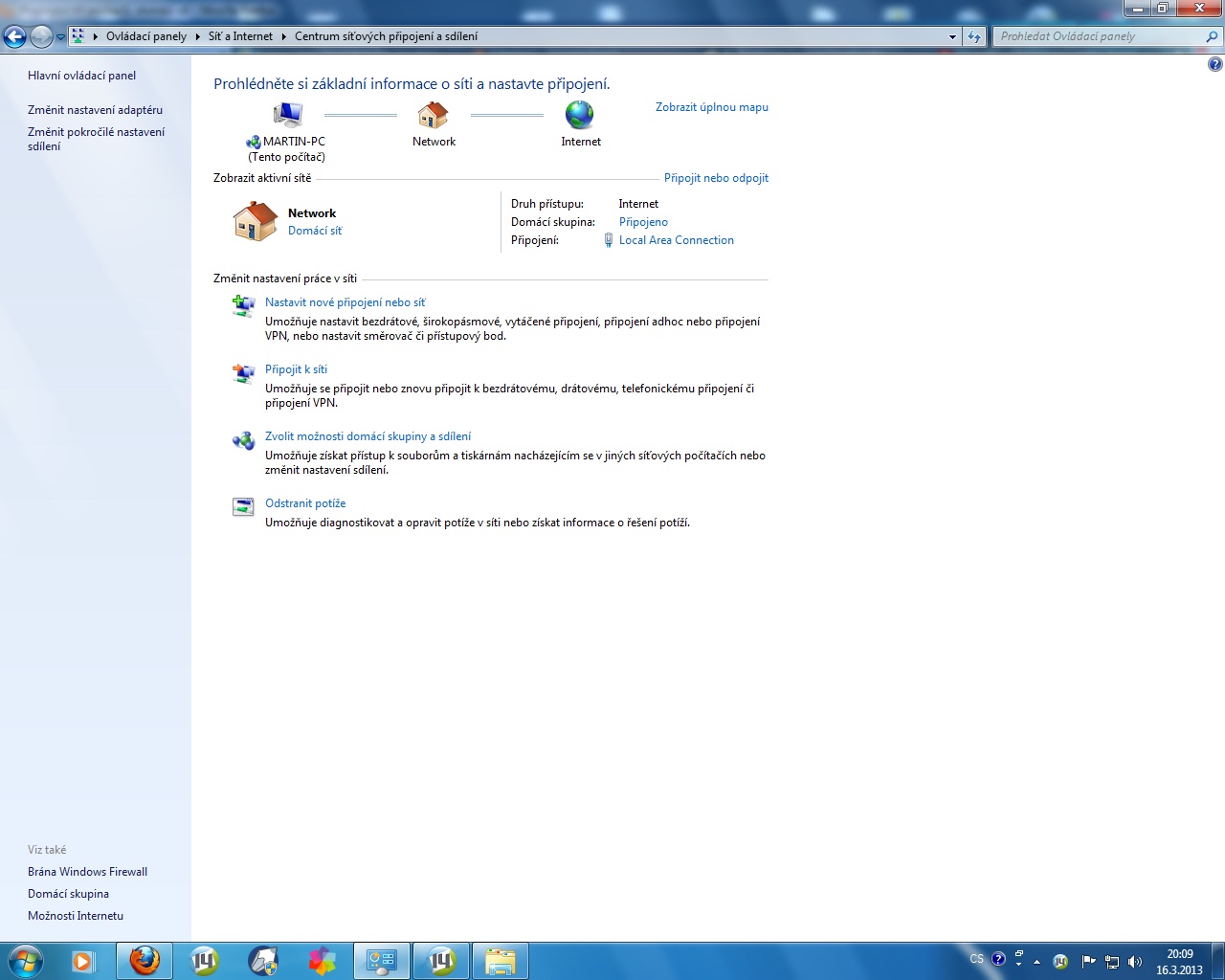Click the Internet globe icon

(x=580, y=115)
